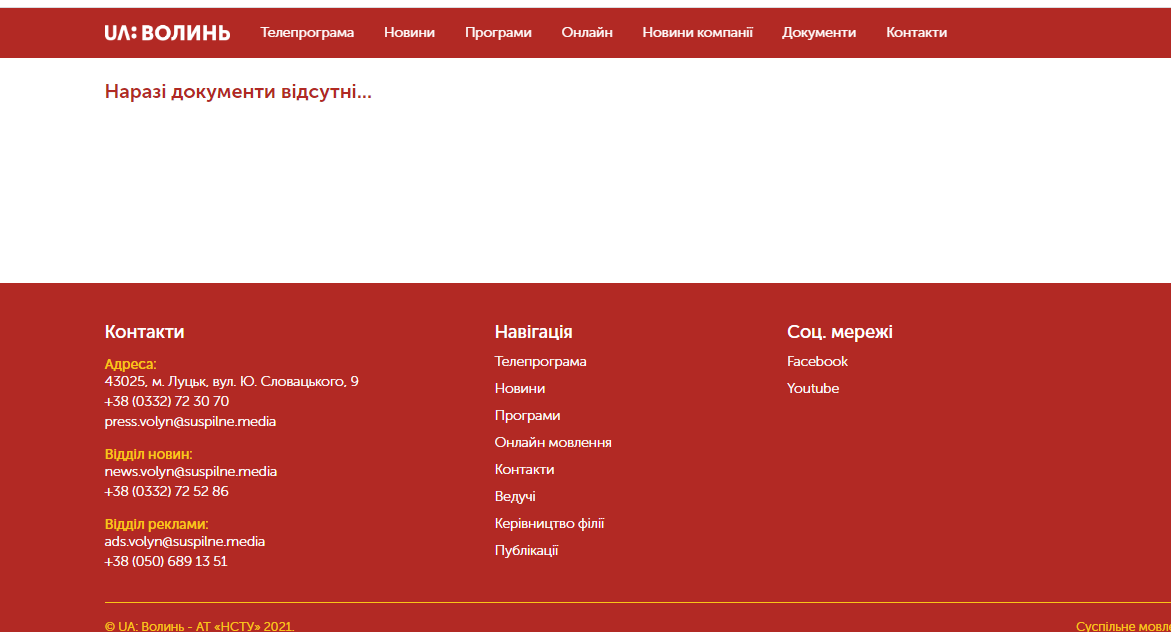Image resolution: width=1171 pixels, height=632 pixels.
Task: Open the footer Програми link
Action: pos(527,415)
